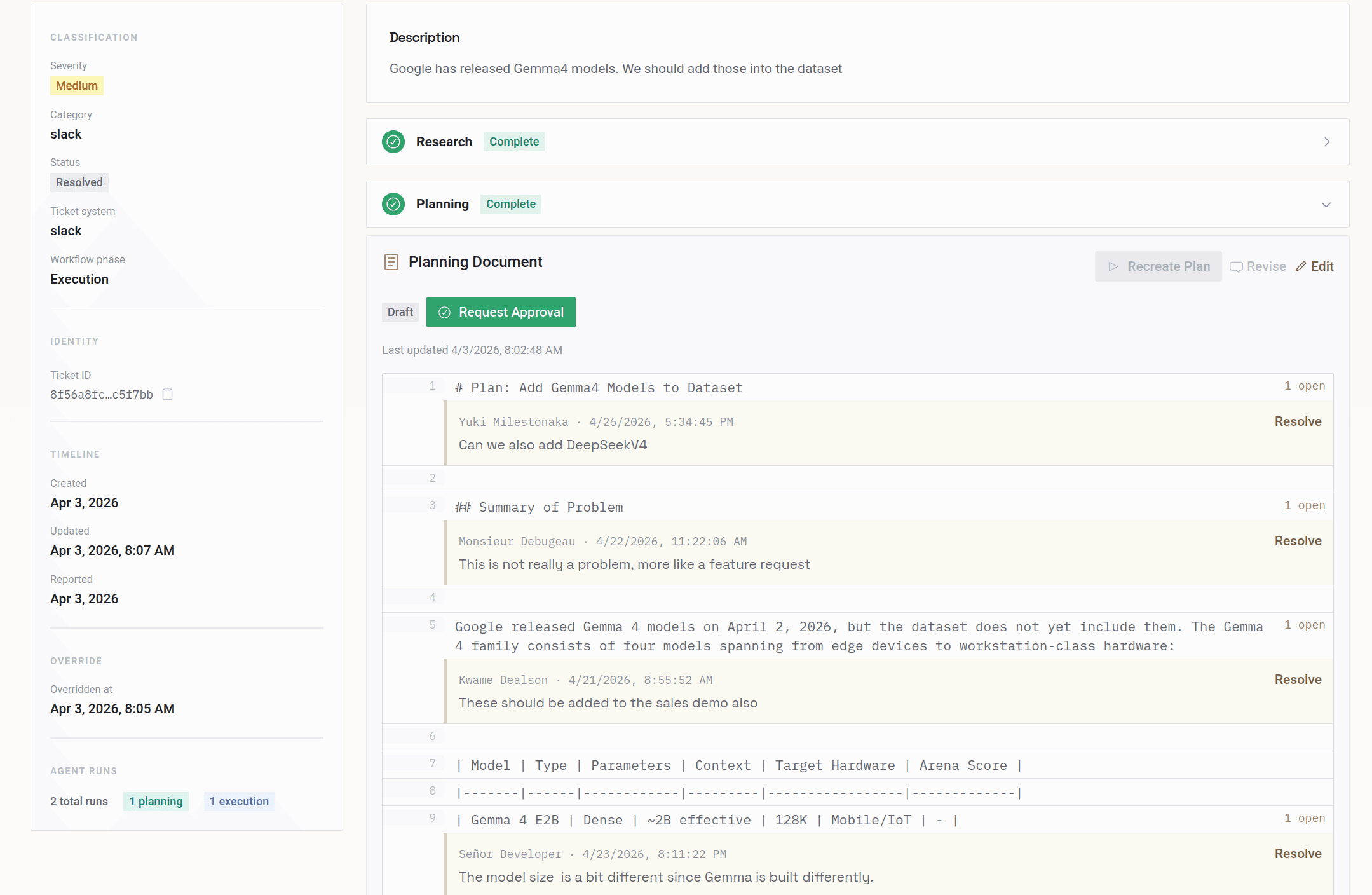This screenshot has width=1372, height=895.
Task: Click the '2 total runs' text
Action: pyautogui.click(x=79, y=802)
